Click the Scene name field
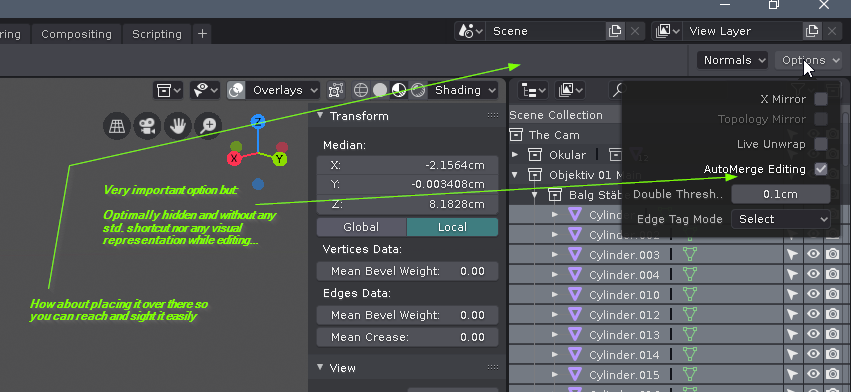The image size is (851, 392). point(545,31)
